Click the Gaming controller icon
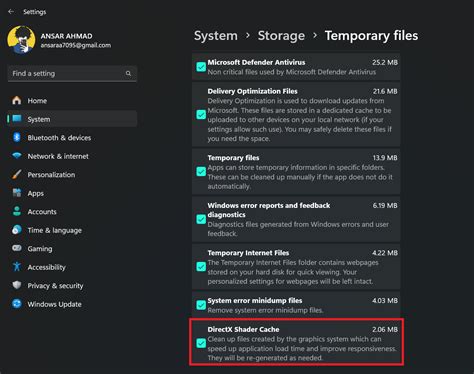The height and width of the screenshot is (374, 474). tap(17, 248)
